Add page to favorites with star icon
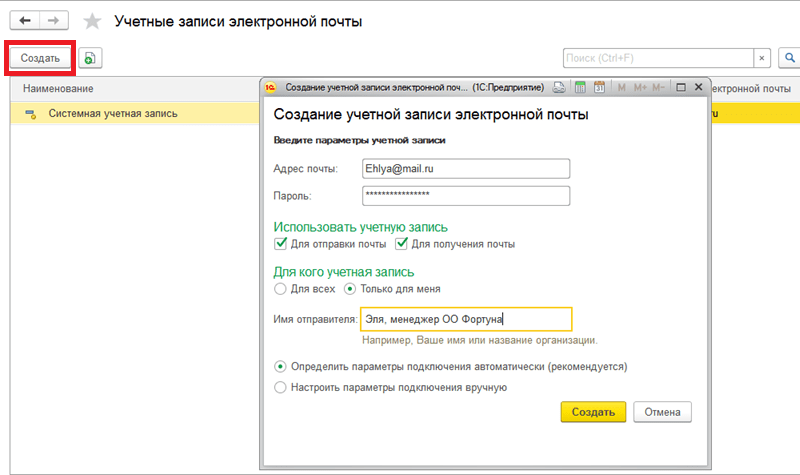This screenshot has width=800, height=475. click(92, 21)
